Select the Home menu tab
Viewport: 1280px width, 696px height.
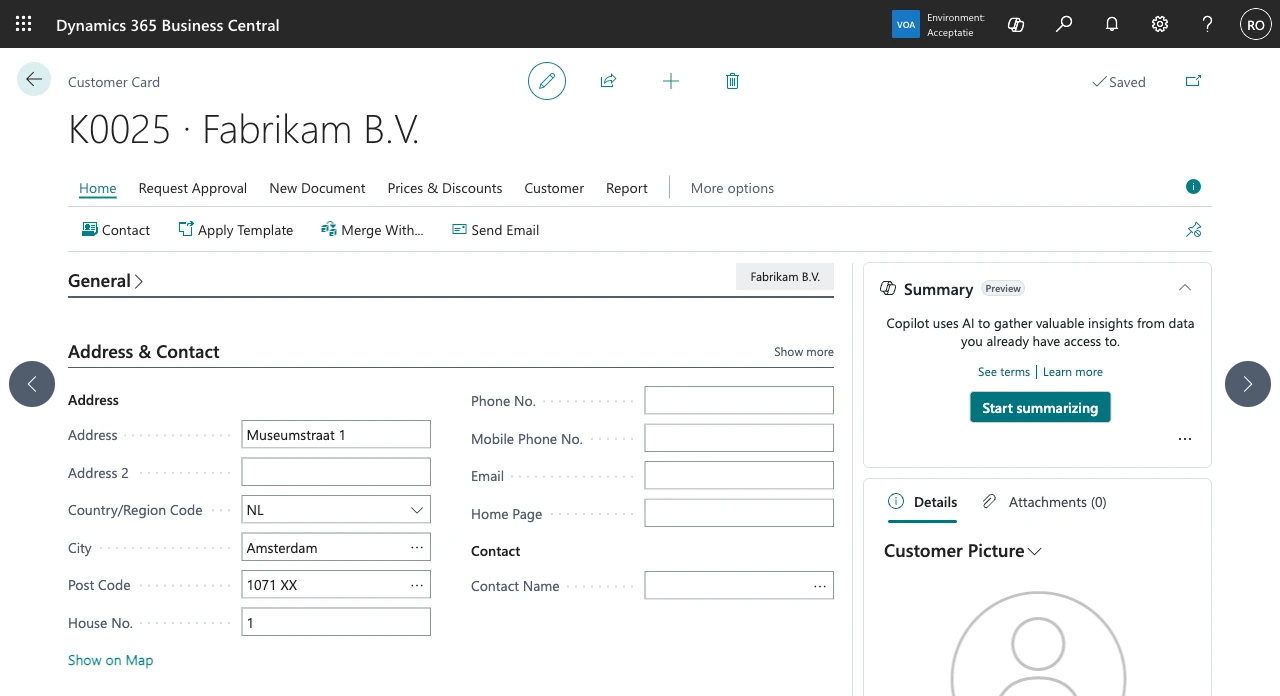pos(98,188)
